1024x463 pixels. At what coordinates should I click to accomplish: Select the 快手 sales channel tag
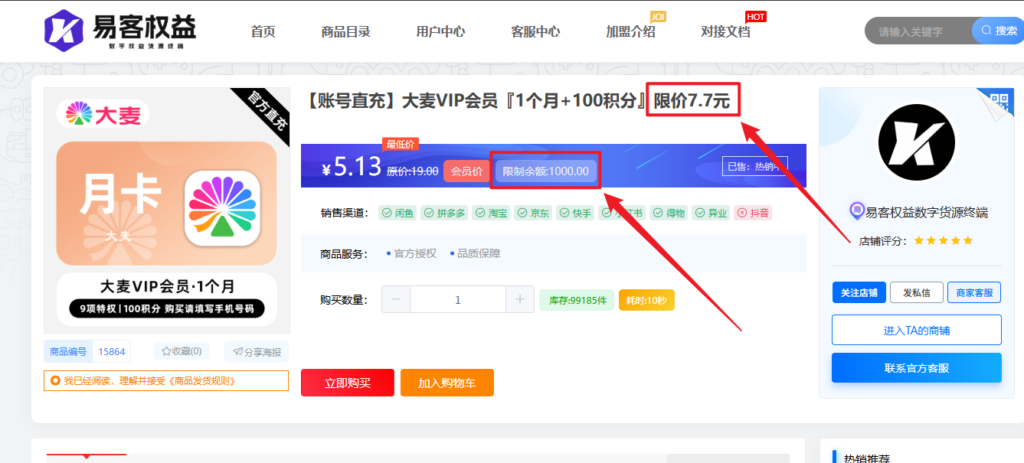575,213
